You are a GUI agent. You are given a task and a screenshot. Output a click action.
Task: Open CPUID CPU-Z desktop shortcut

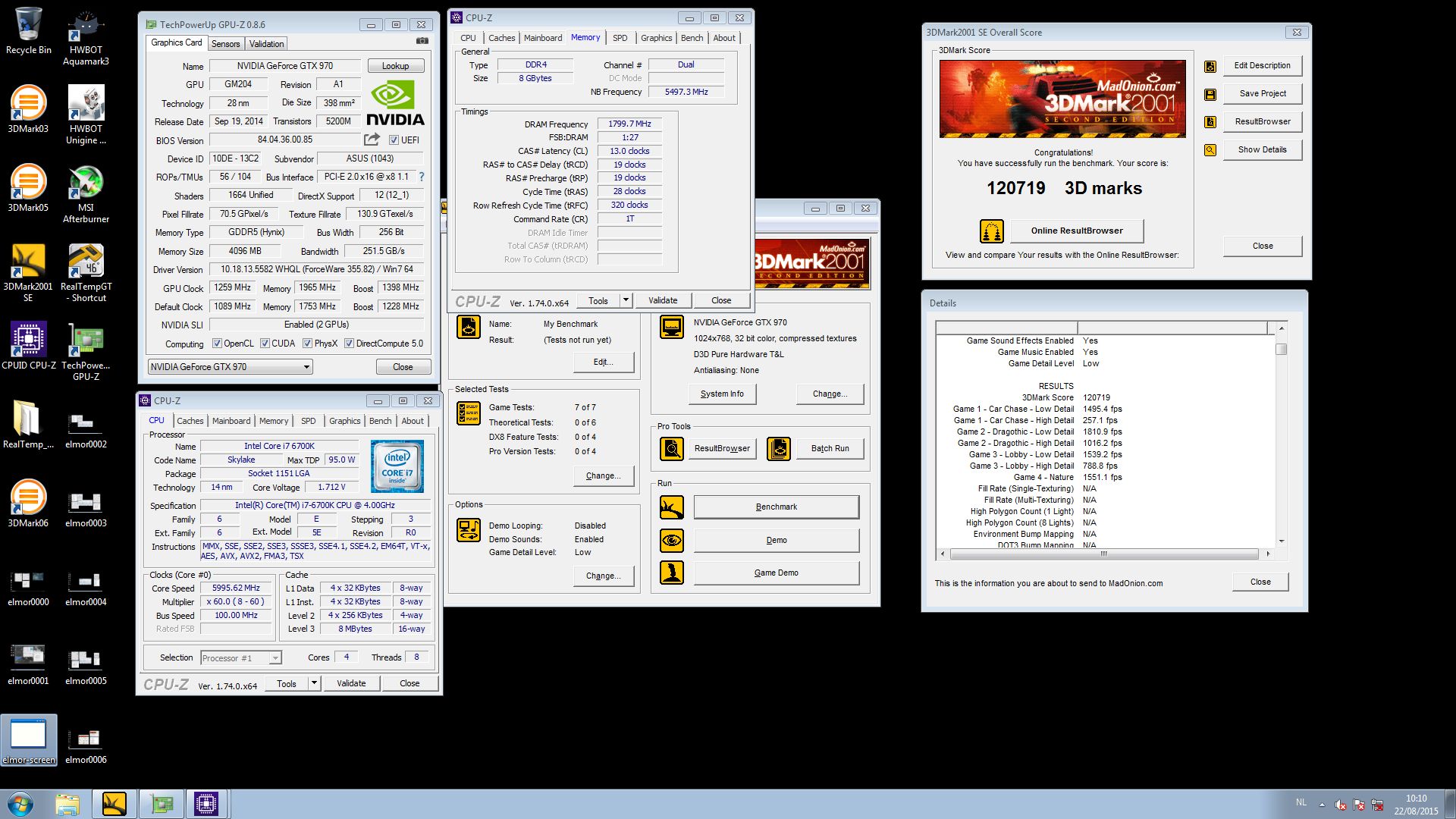(x=28, y=346)
